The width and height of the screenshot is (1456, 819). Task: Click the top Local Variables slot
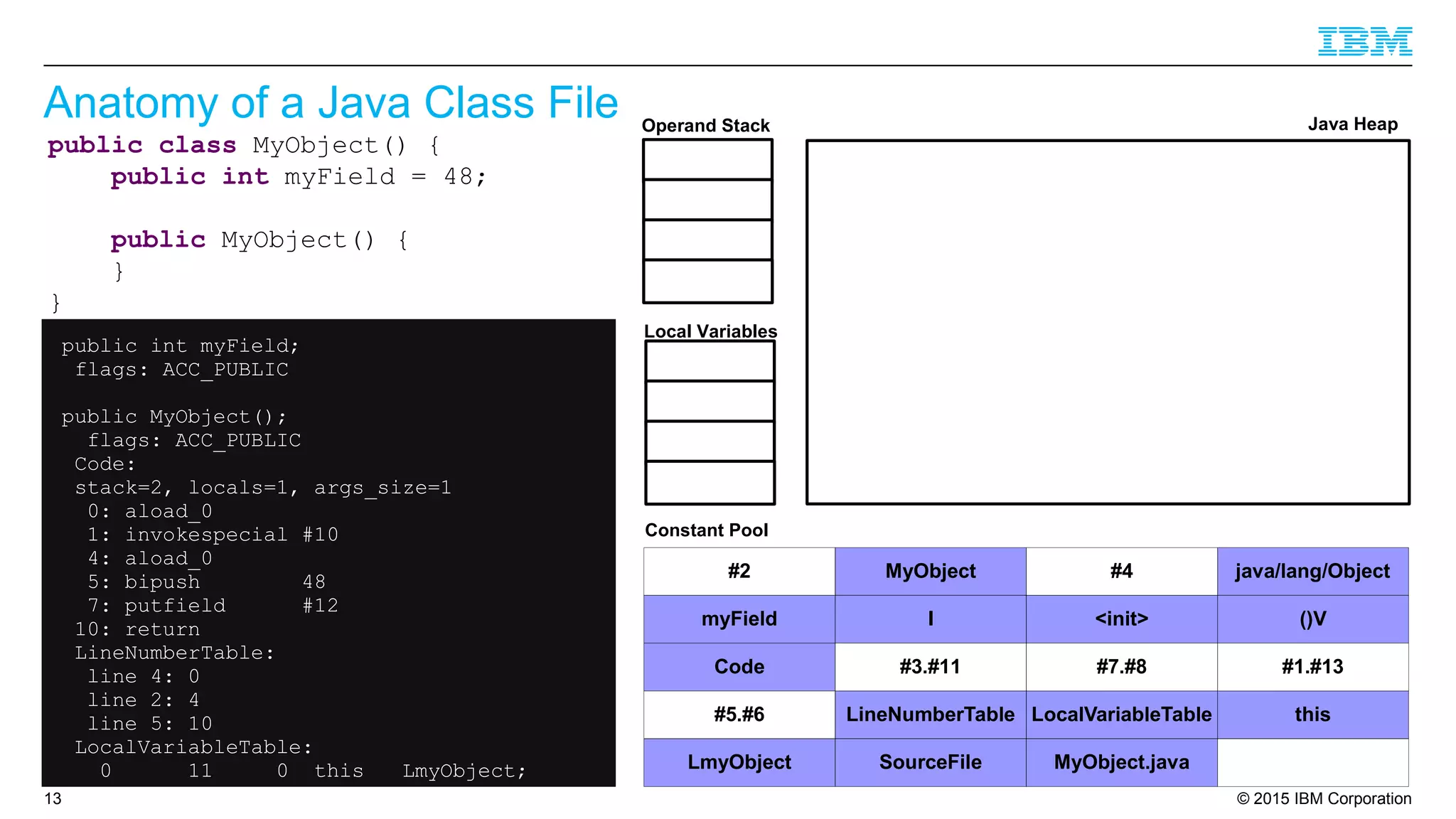710,361
